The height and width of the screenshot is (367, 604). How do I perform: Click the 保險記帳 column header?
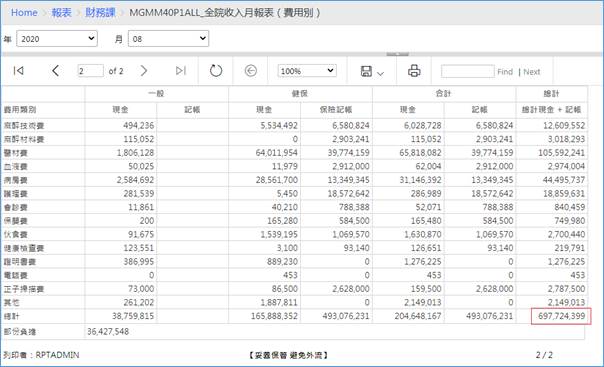336,110
